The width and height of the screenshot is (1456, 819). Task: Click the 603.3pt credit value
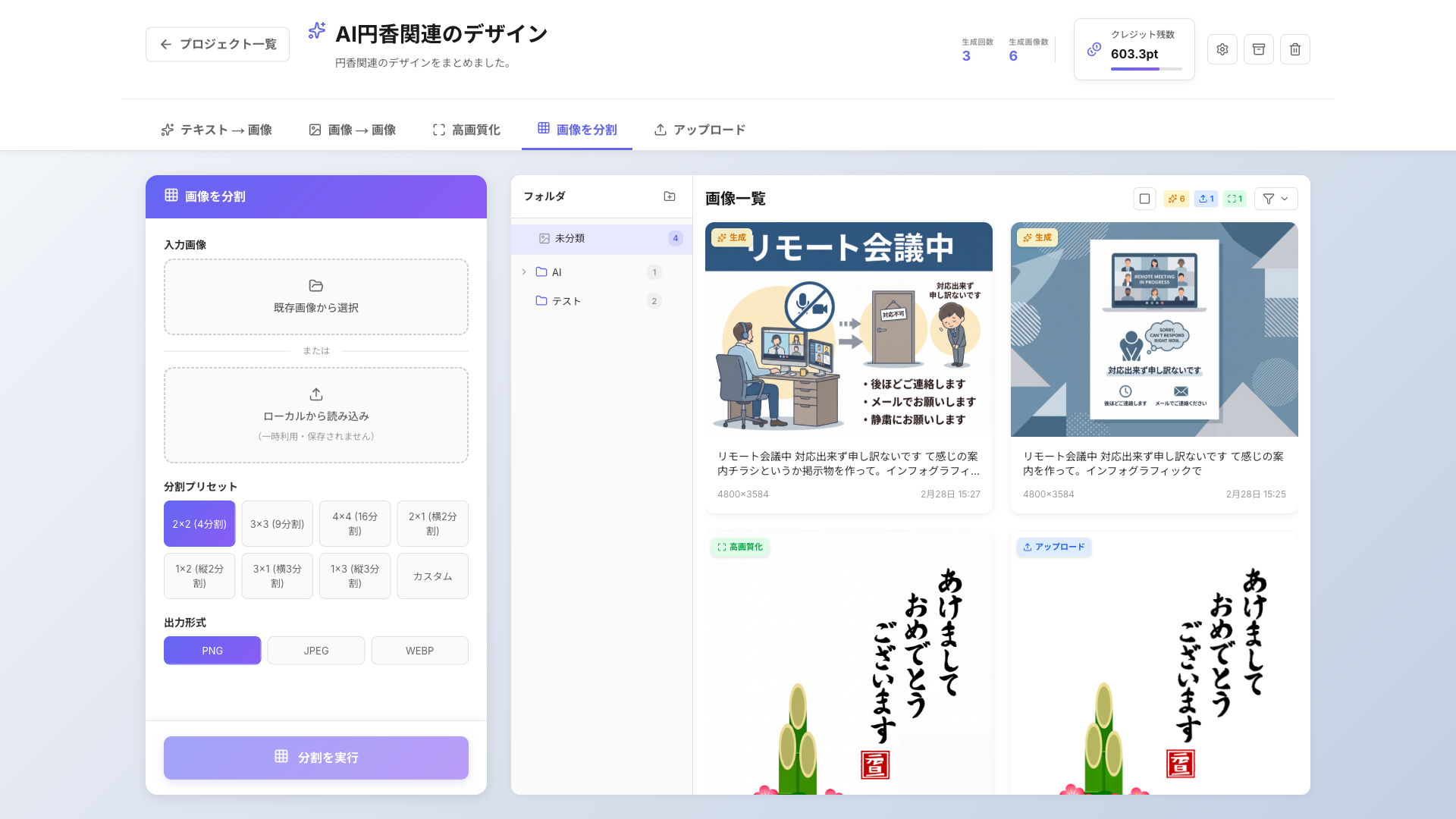click(1134, 54)
